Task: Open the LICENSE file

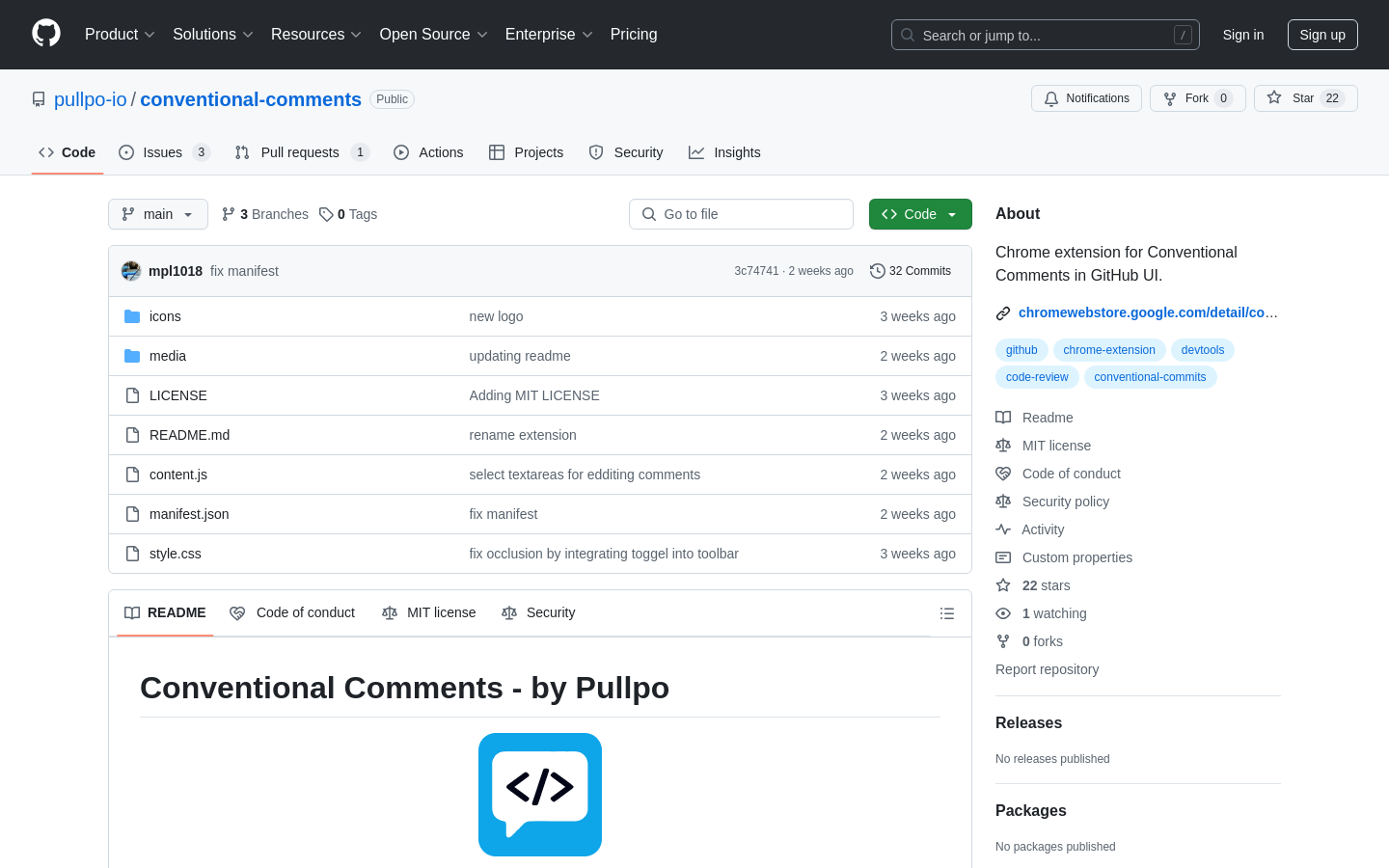Action: pos(178,395)
